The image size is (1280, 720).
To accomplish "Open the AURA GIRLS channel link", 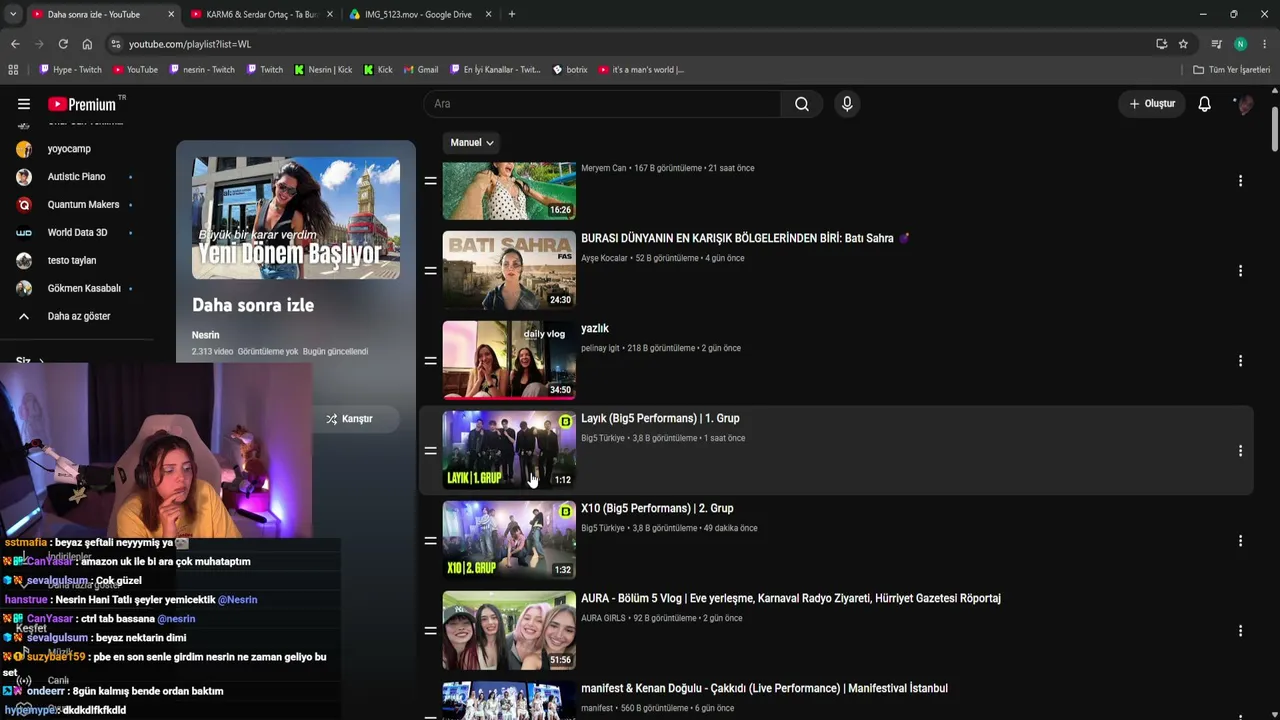I will pos(603,618).
